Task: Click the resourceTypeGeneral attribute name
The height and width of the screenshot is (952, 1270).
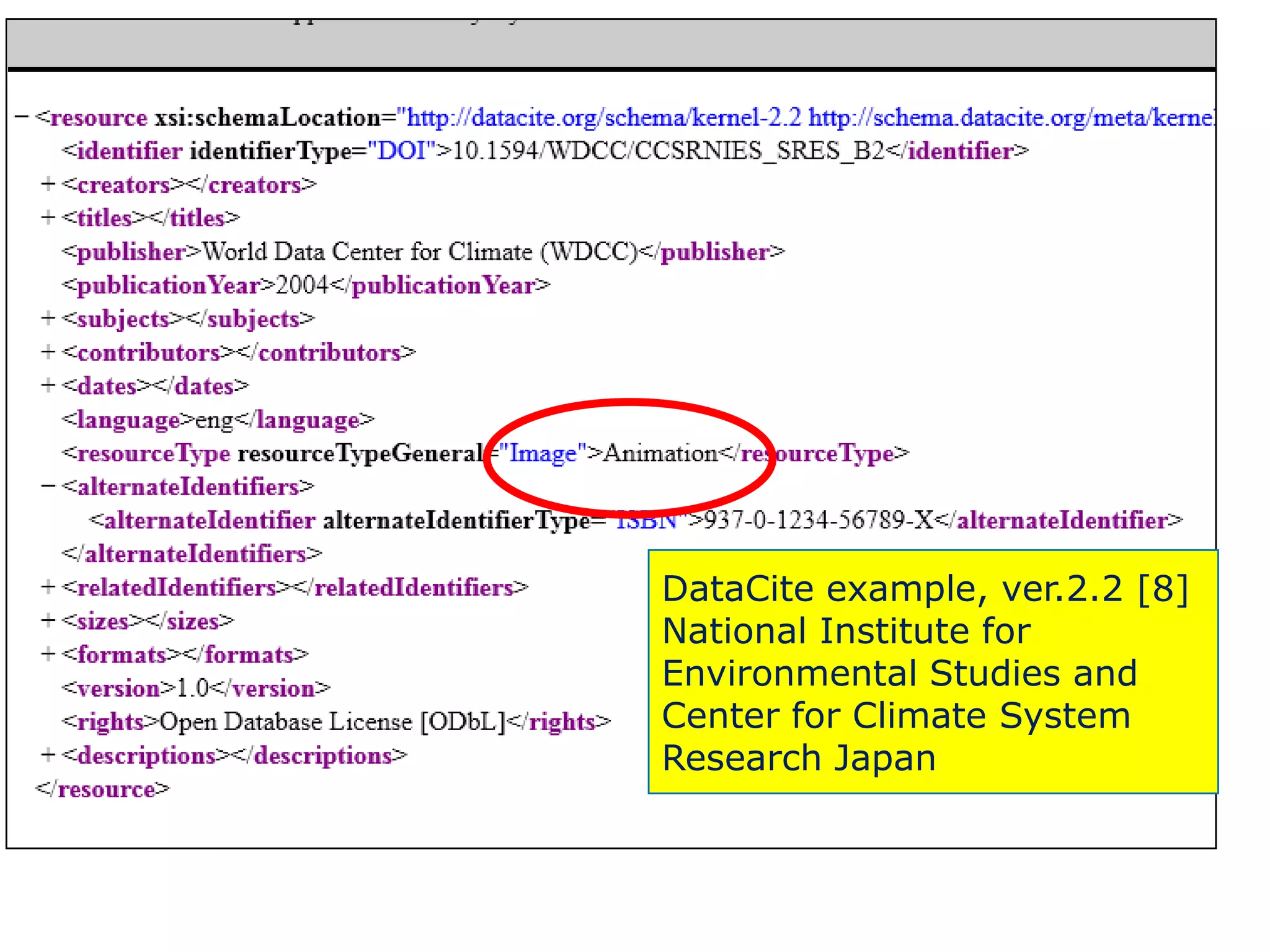Action: point(361,454)
